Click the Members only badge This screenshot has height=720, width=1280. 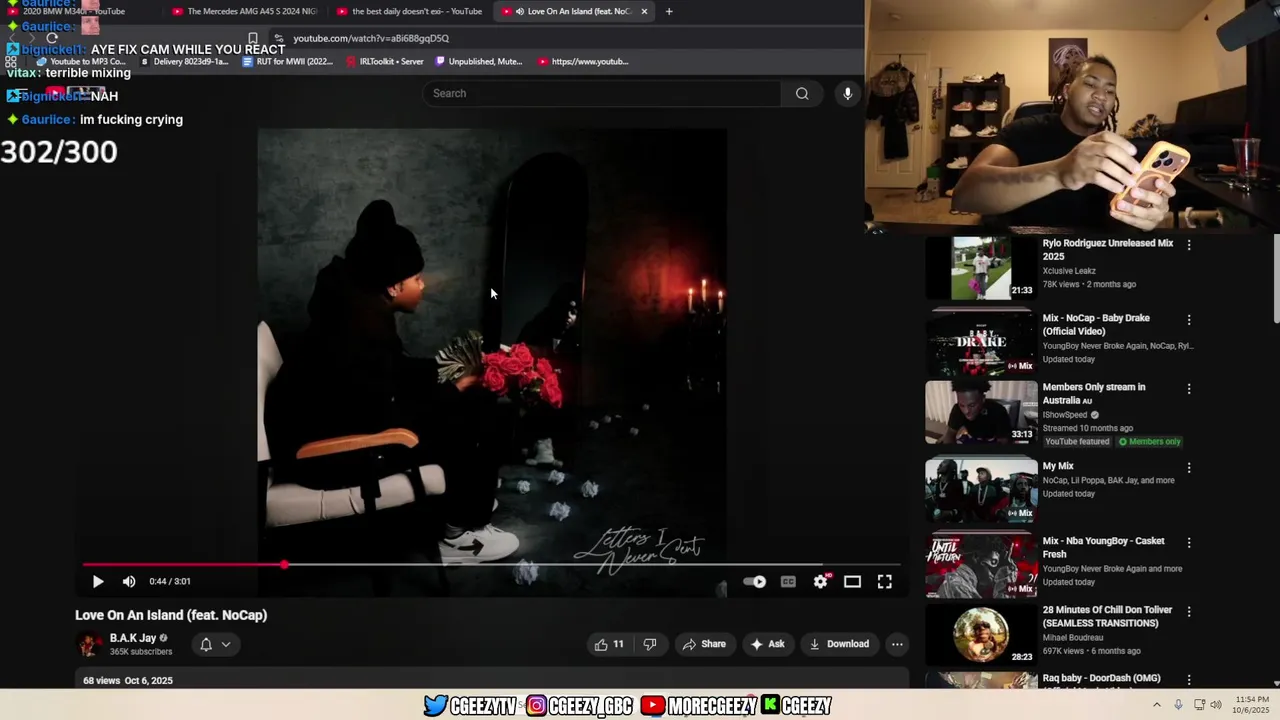1149,442
